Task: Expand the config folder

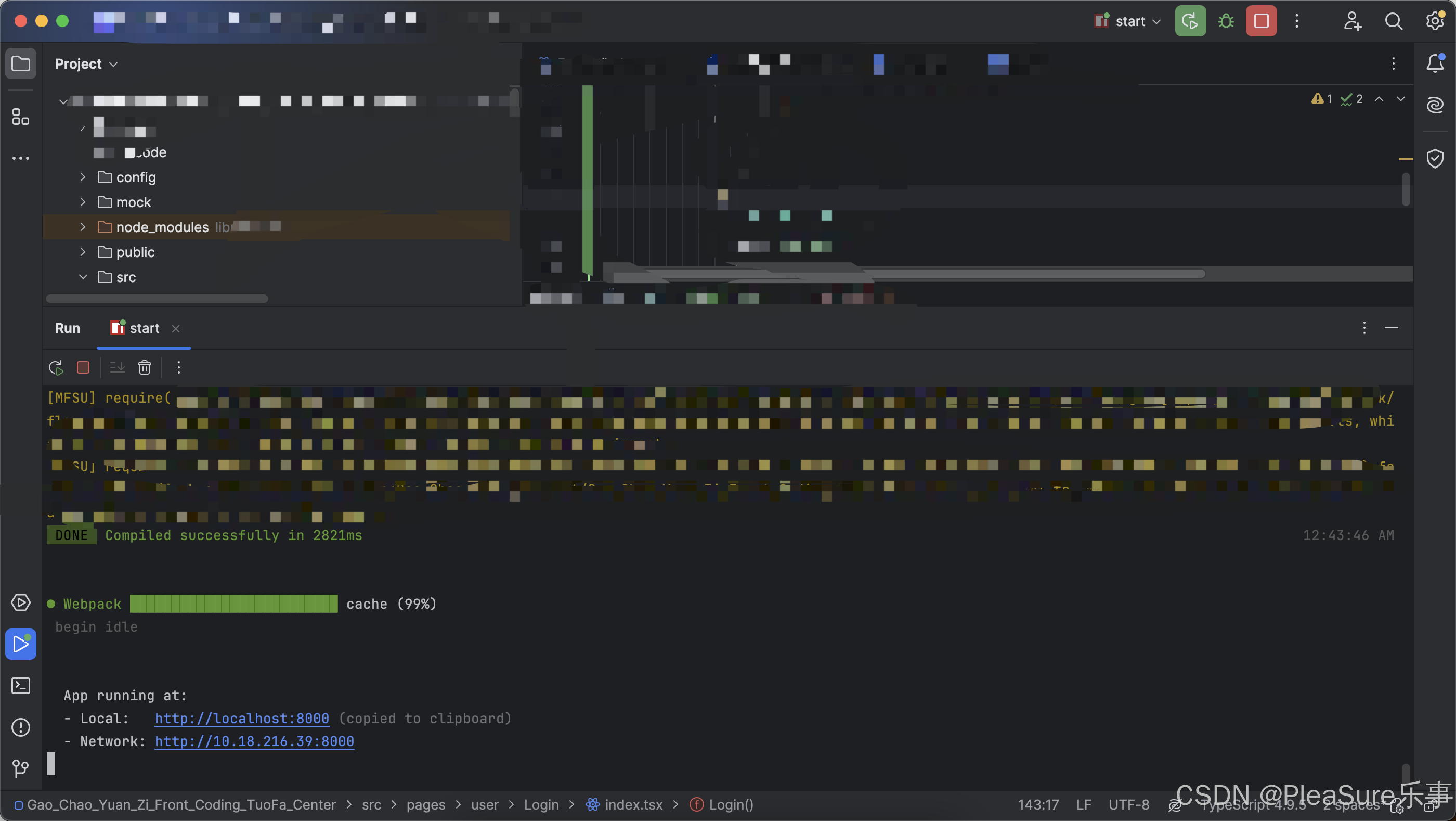Action: point(83,177)
